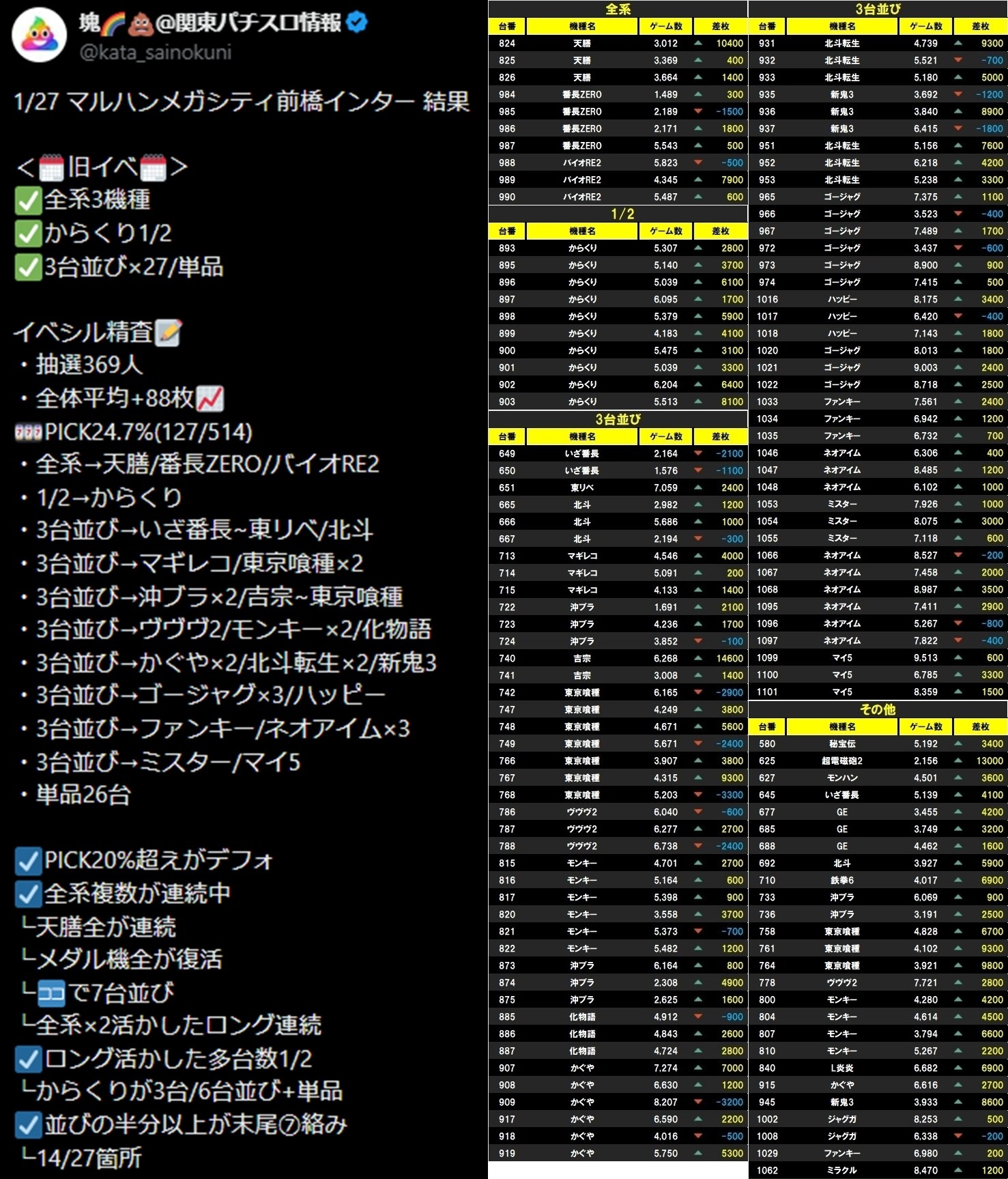Screen dimensions: 1008x1179
Task: Click the 9,513 game count in row 1099
Action: [x=925, y=657]
